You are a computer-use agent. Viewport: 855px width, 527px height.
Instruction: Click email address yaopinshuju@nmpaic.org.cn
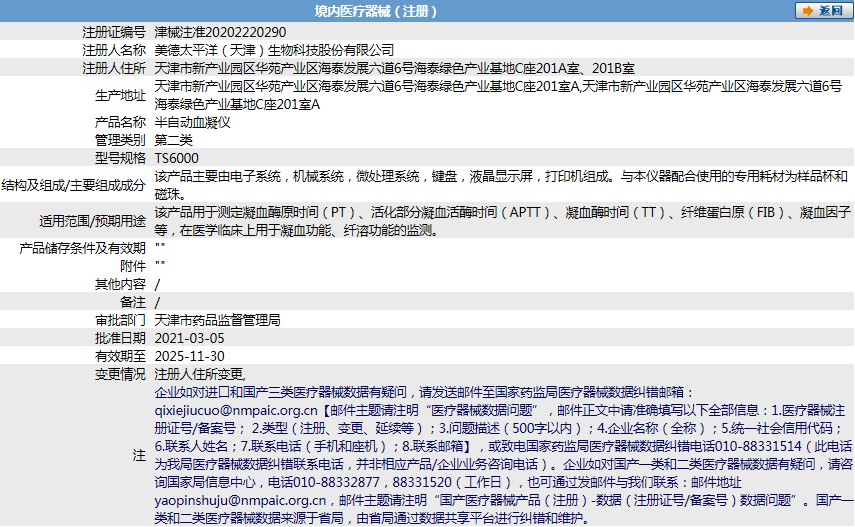tap(240, 500)
